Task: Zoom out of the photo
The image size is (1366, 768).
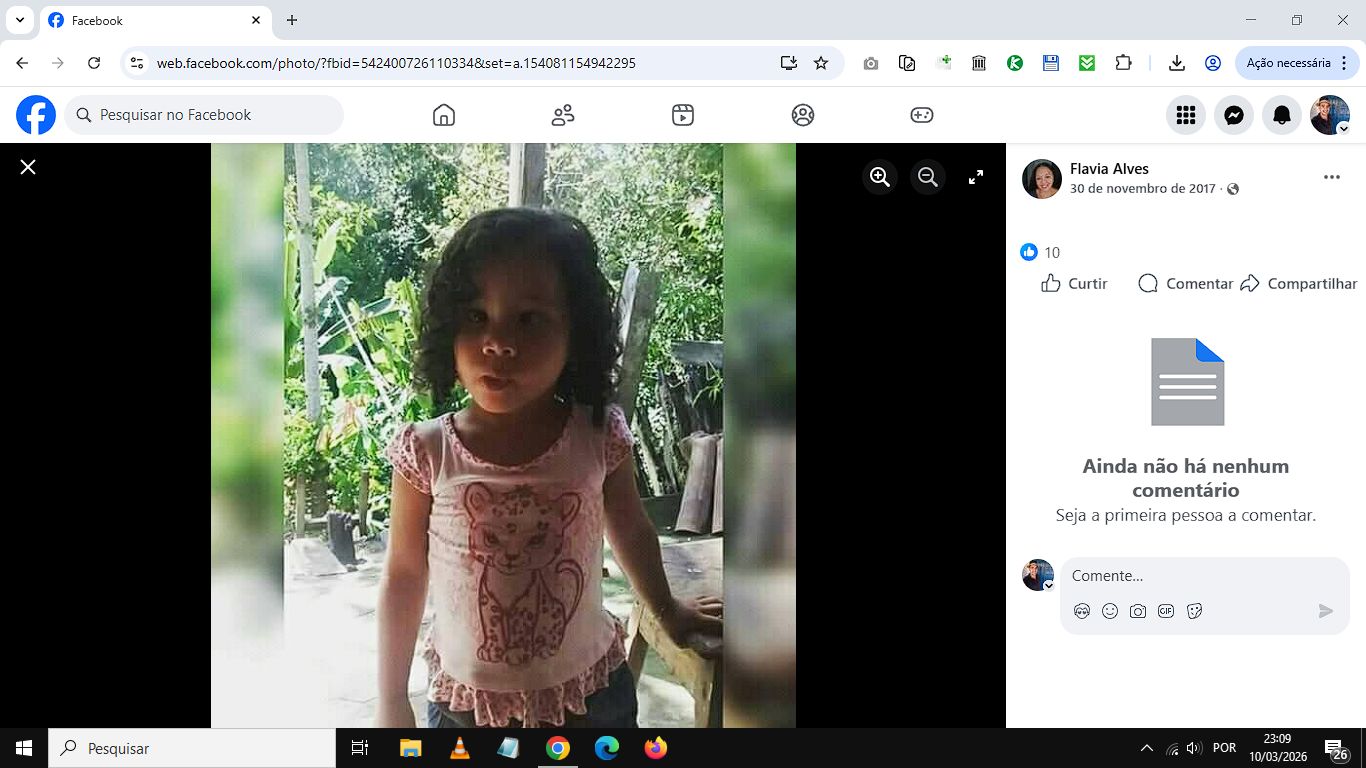Action: [x=928, y=177]
